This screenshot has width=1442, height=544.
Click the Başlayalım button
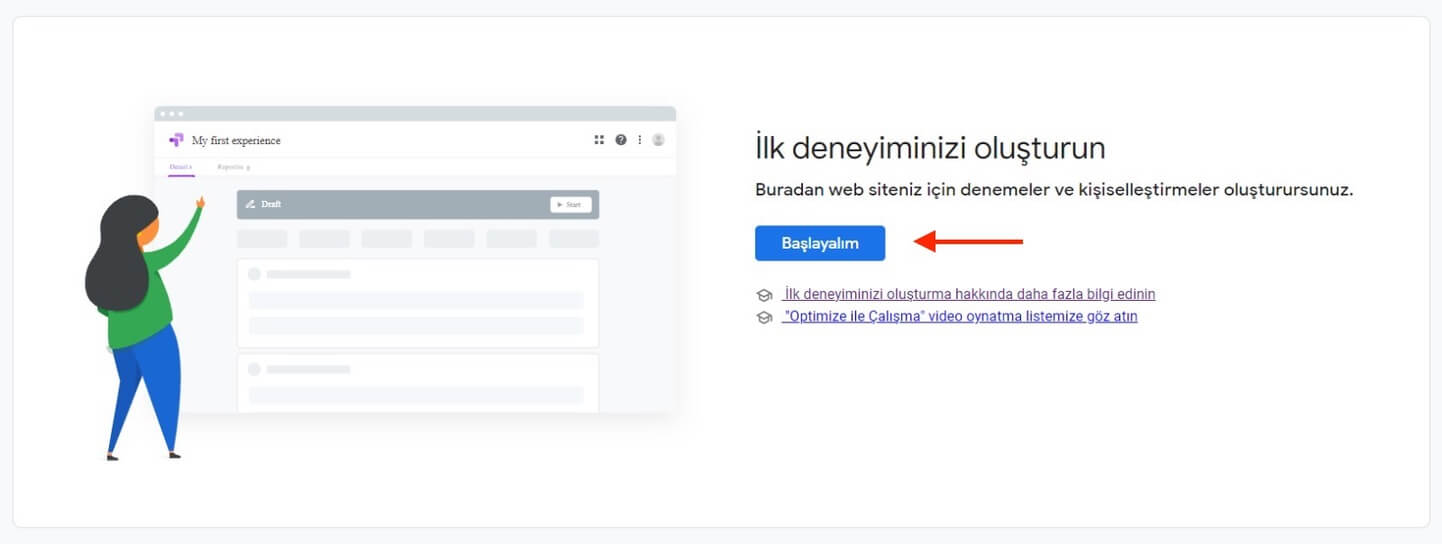click(820, 243)
